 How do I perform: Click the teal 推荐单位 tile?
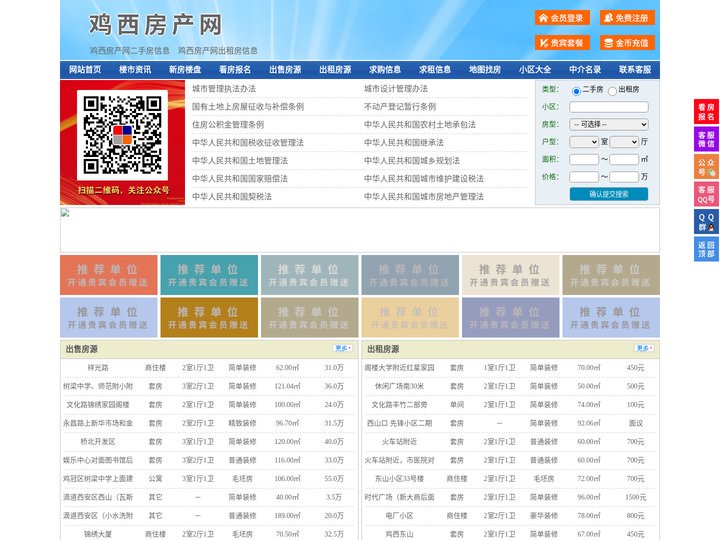209,275
